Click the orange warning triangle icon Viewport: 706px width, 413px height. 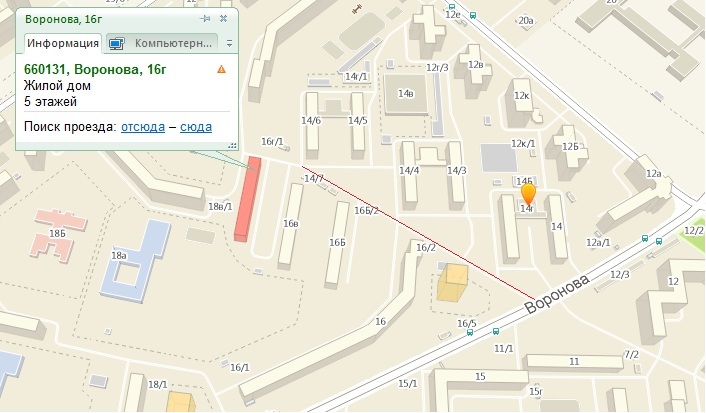pos(221,69)
